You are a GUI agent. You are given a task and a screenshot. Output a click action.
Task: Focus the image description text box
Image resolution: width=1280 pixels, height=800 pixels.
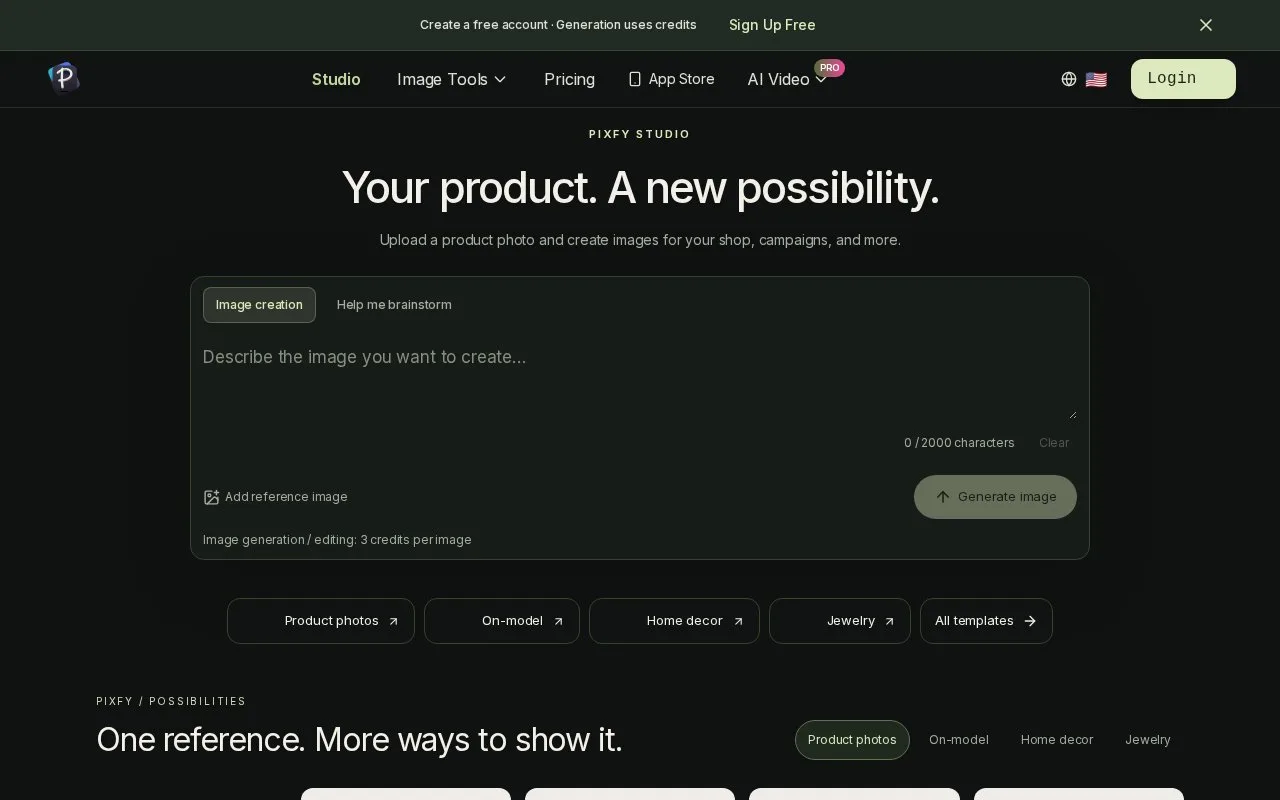click(640, 381)
